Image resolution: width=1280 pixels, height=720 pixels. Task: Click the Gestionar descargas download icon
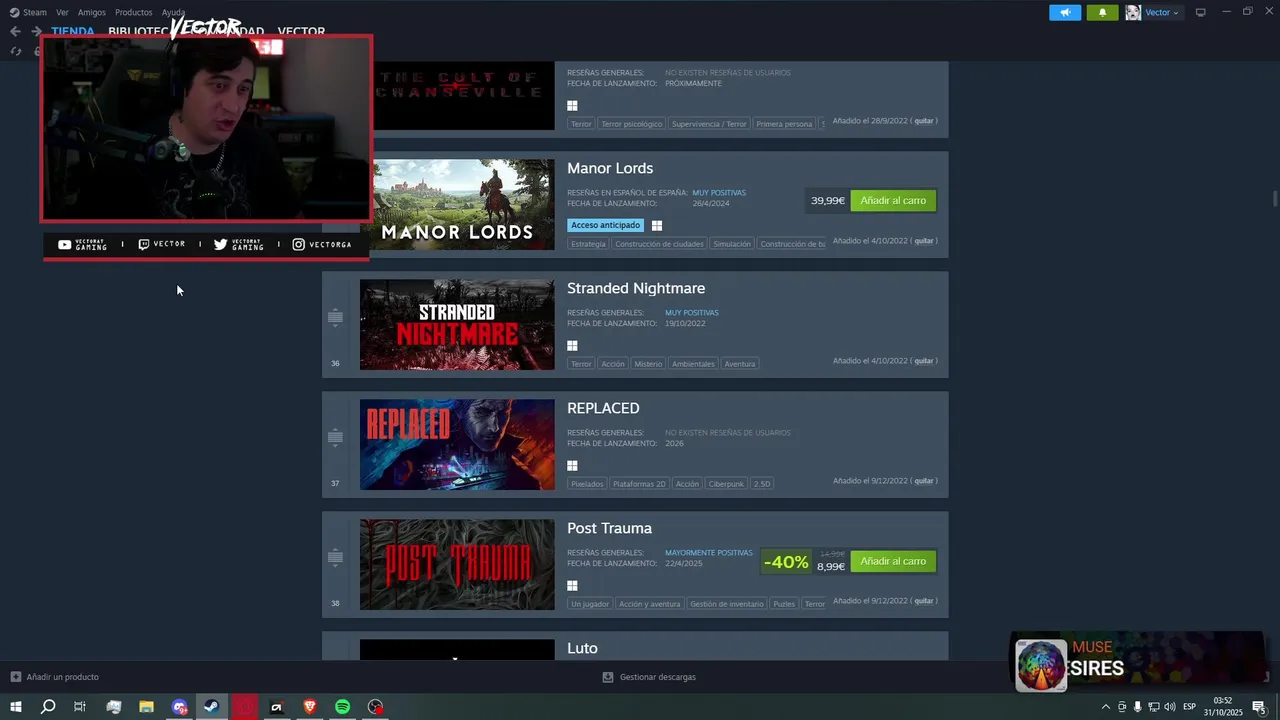608,677
